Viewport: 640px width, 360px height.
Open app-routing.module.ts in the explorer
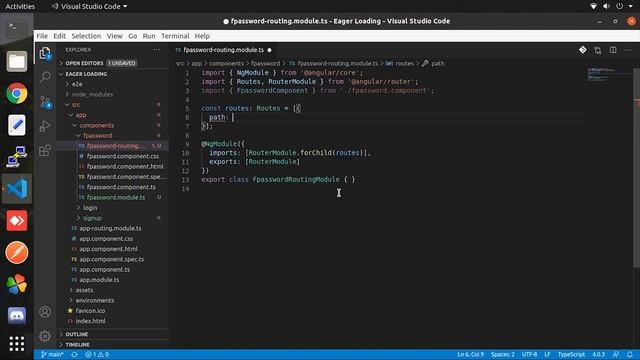[110, 229]
